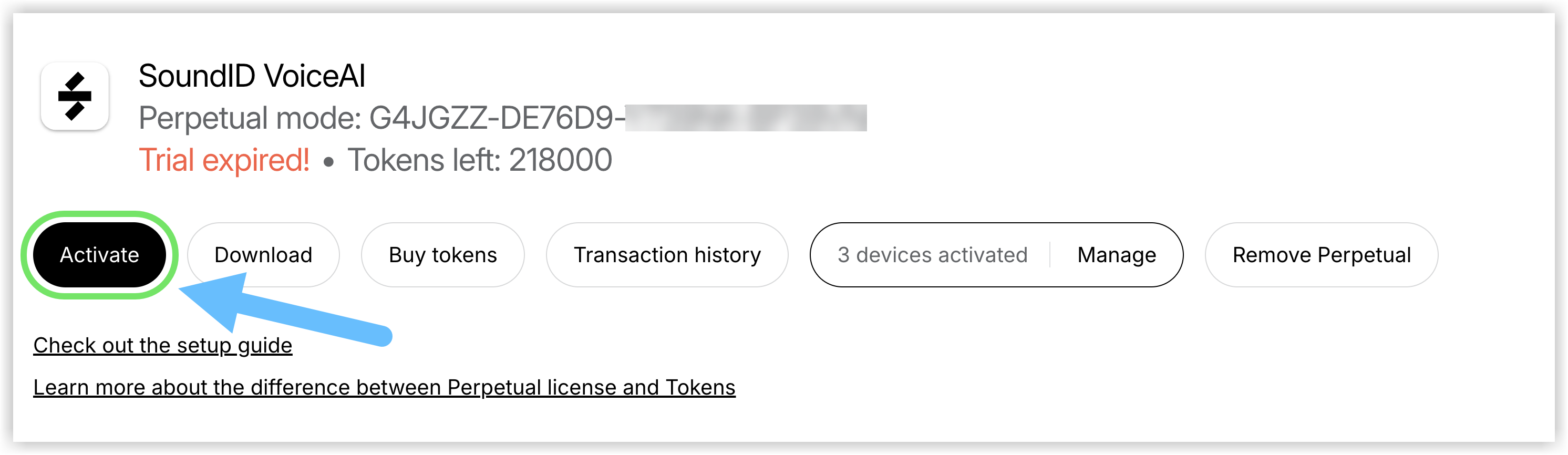Image resolution: width=1568 pixels, height=455 pixels.
Task: Click the bullet dot after Trial expired
Action: click(329, 162)
